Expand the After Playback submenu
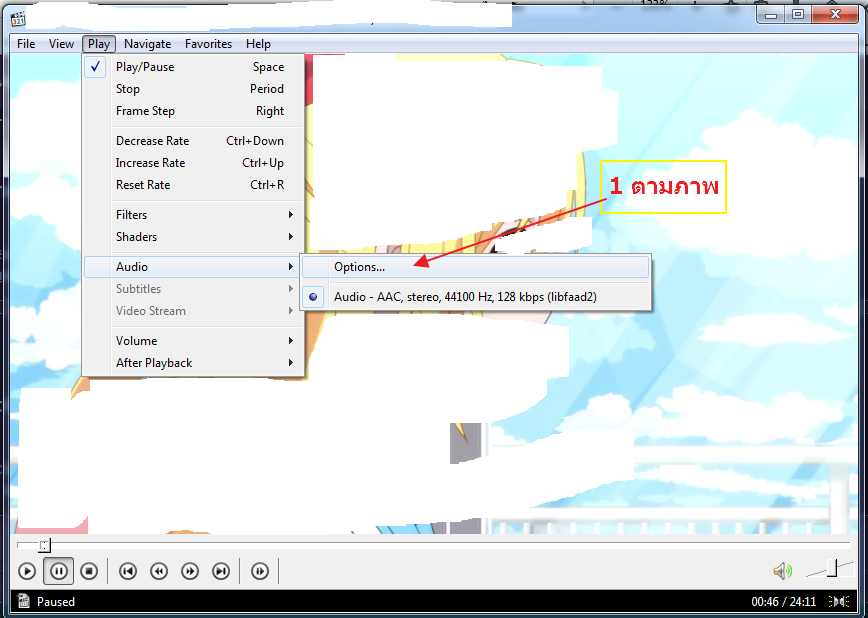Viewport: 868px width, 618px height. pyautogui.click(x=193, y=363)
